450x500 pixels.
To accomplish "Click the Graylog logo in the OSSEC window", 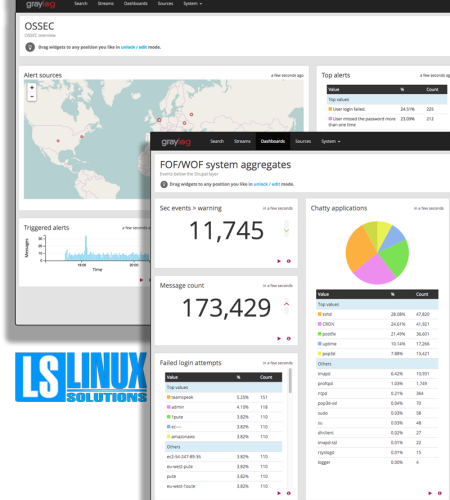I will click(x=41, y=4).
